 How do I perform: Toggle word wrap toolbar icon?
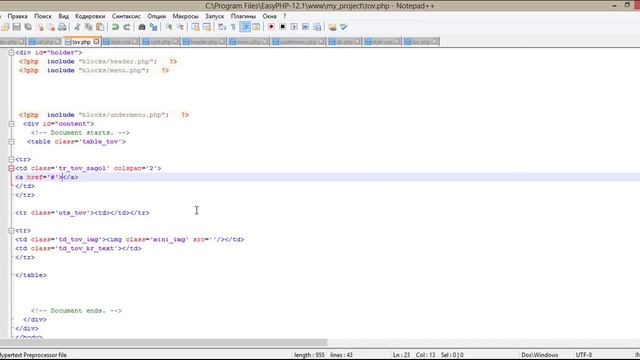(x=222, y=27)
